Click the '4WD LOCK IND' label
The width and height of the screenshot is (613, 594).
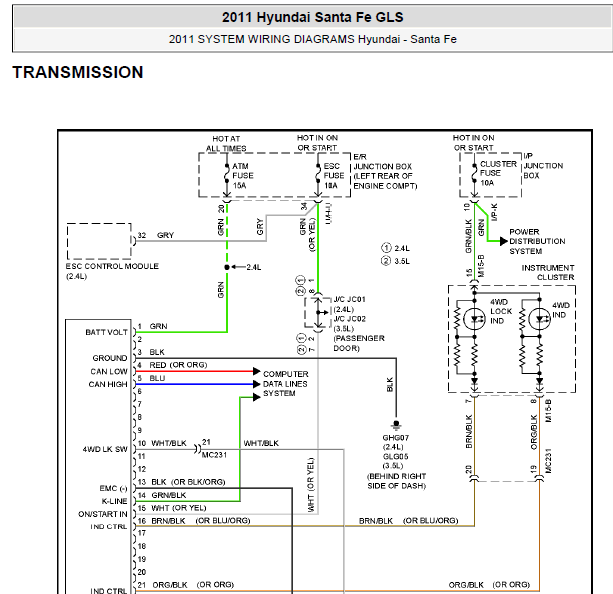500,311
